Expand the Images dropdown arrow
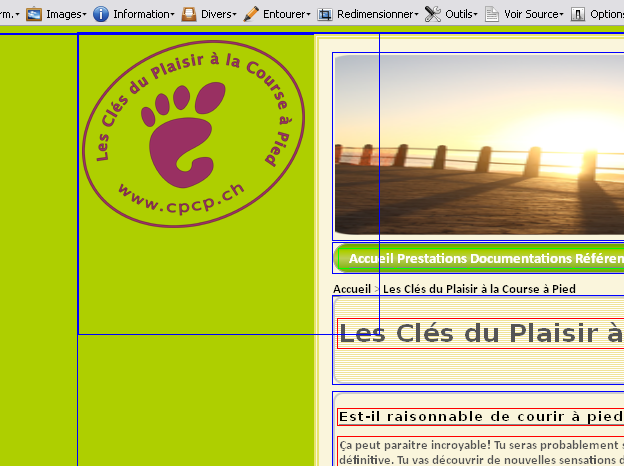The width and height of the screenshot is (624, 466). tap(84, 15)
